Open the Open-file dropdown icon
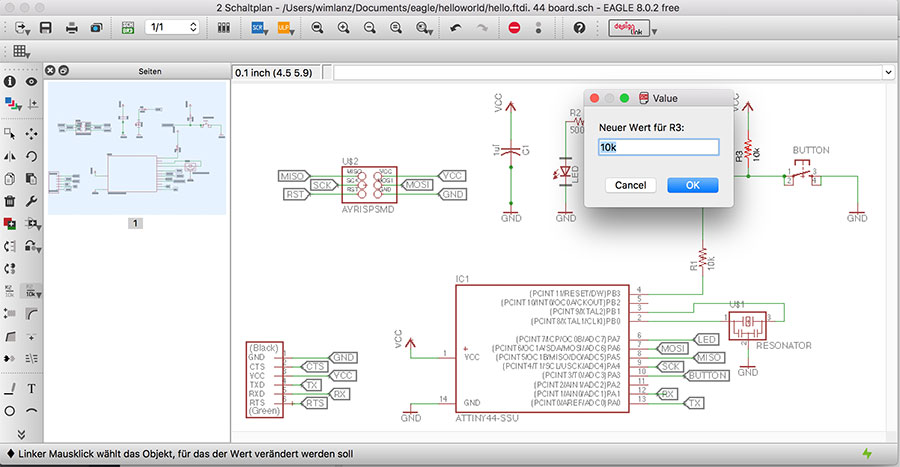900x467 pixels. point(22,28)
